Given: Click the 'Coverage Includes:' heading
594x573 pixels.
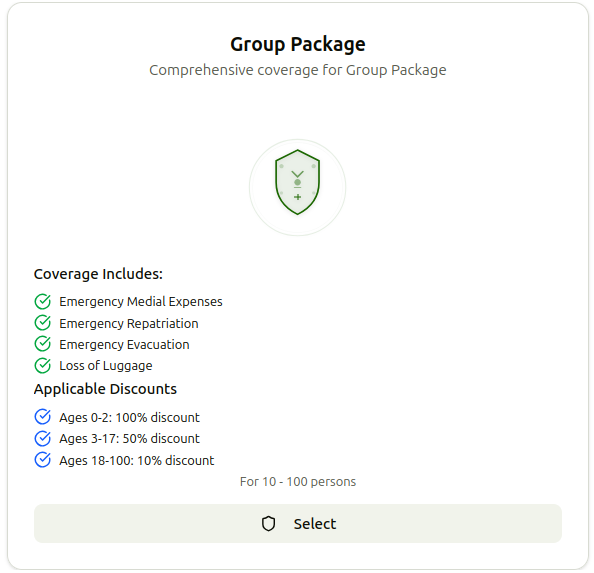Looking at the screenshot, I should click(98, 274).
